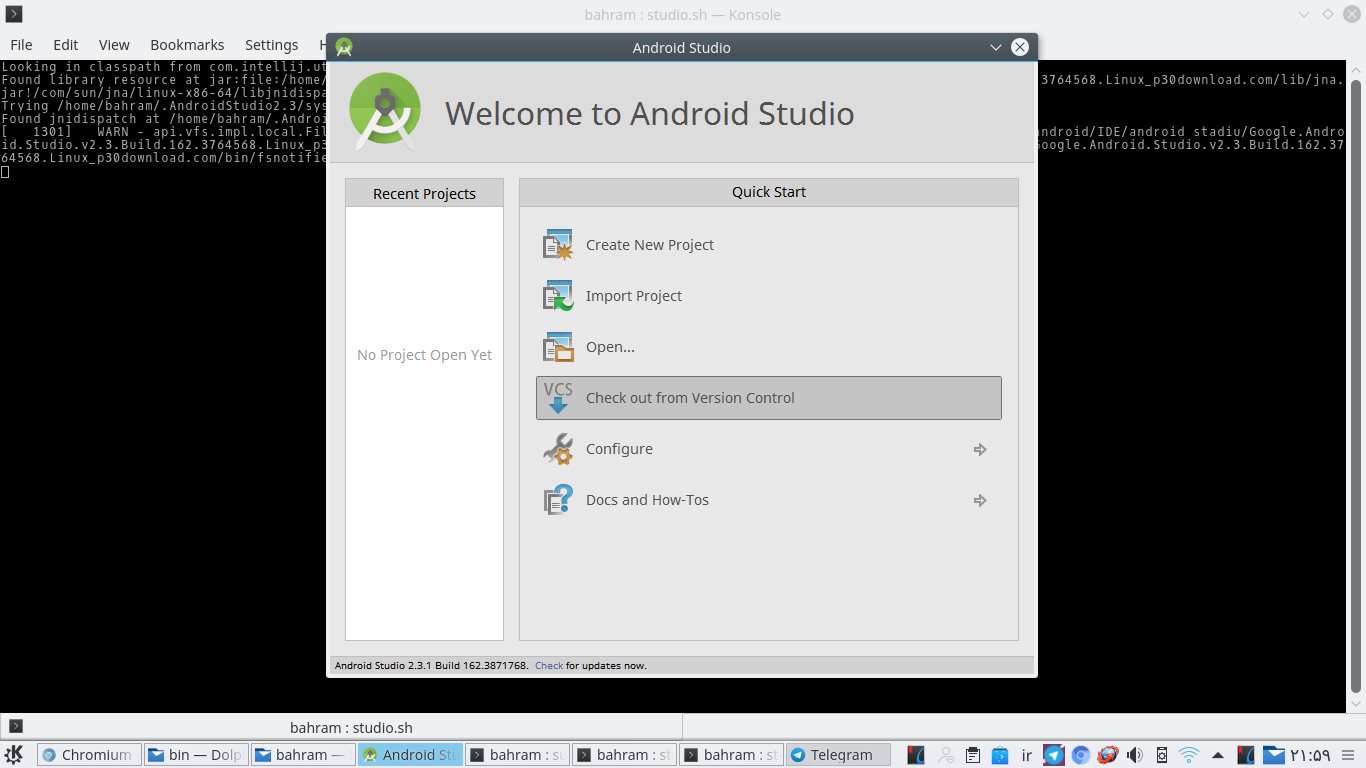Open Konsole View menu
1366x768 pixels.
pos(114,45)
